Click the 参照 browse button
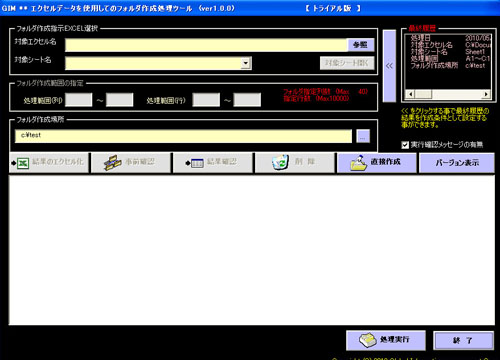The image size is (500, 360). click(x=360, y=45)
